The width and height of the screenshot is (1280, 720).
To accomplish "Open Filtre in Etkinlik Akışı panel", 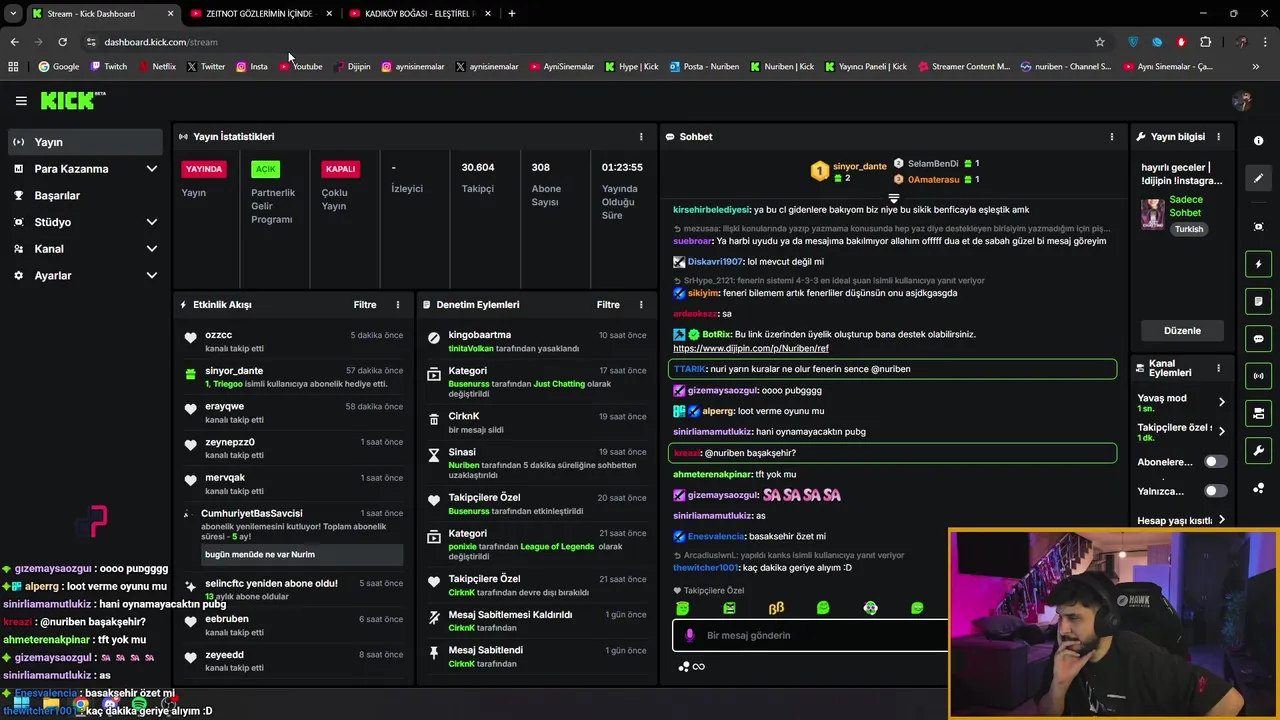I will [365, 305].
